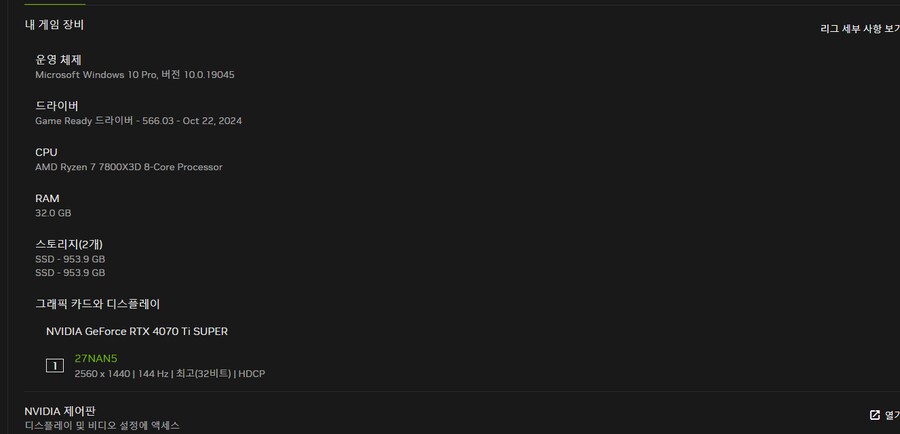
Task: Click the 드라이버 label
Action: coord(57,106)
